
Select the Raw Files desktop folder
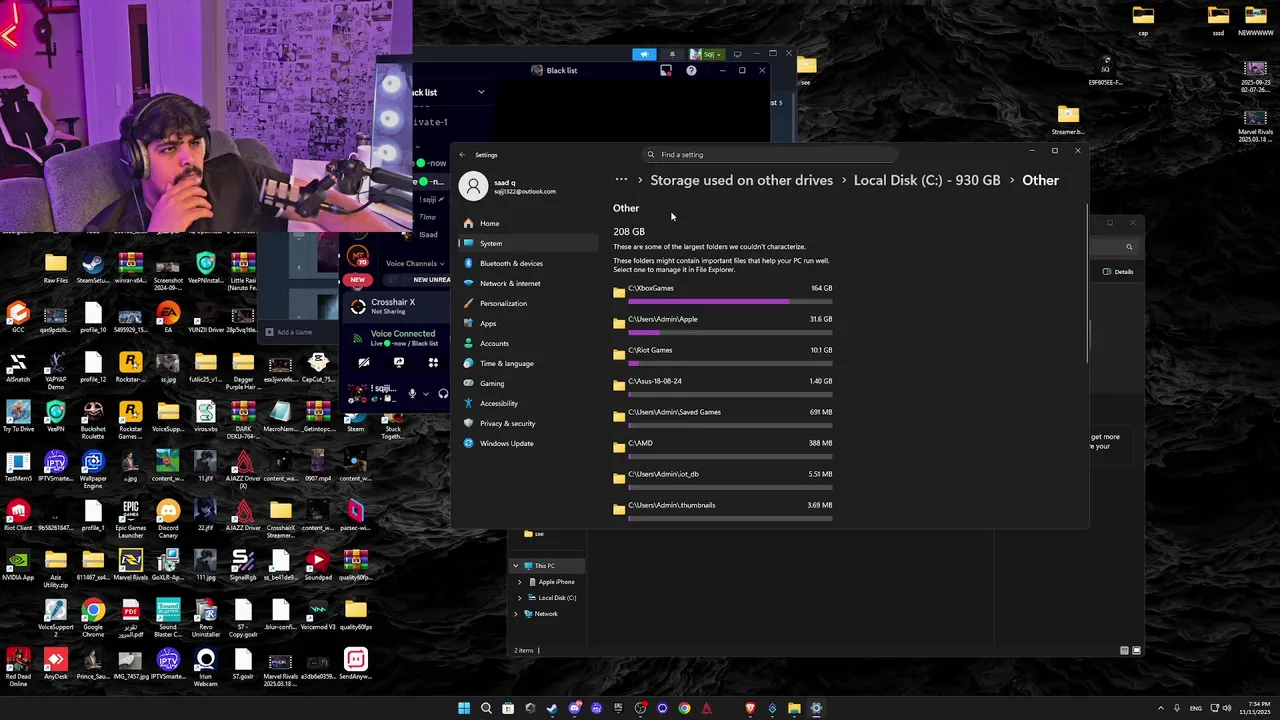point(56,269)
